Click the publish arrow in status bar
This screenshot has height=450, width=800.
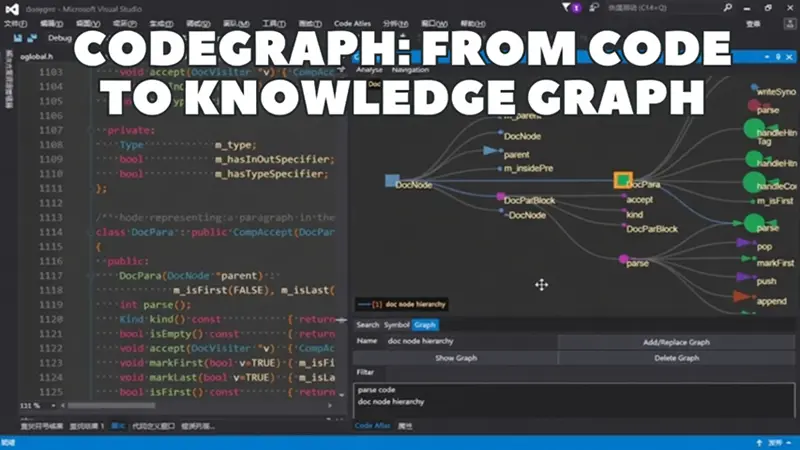click(759, 443)
